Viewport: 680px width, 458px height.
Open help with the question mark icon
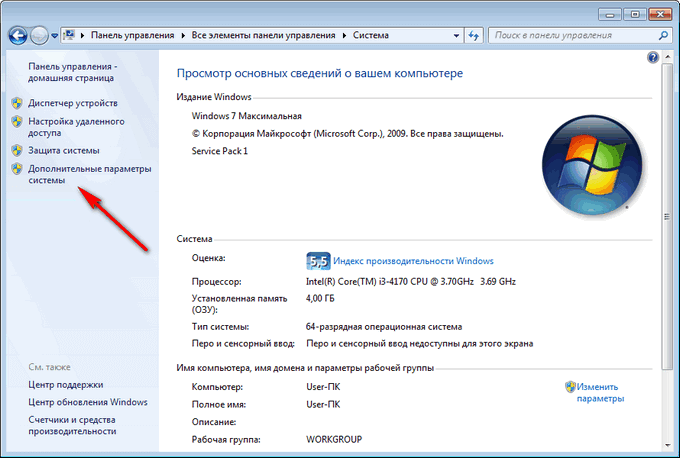653,57
